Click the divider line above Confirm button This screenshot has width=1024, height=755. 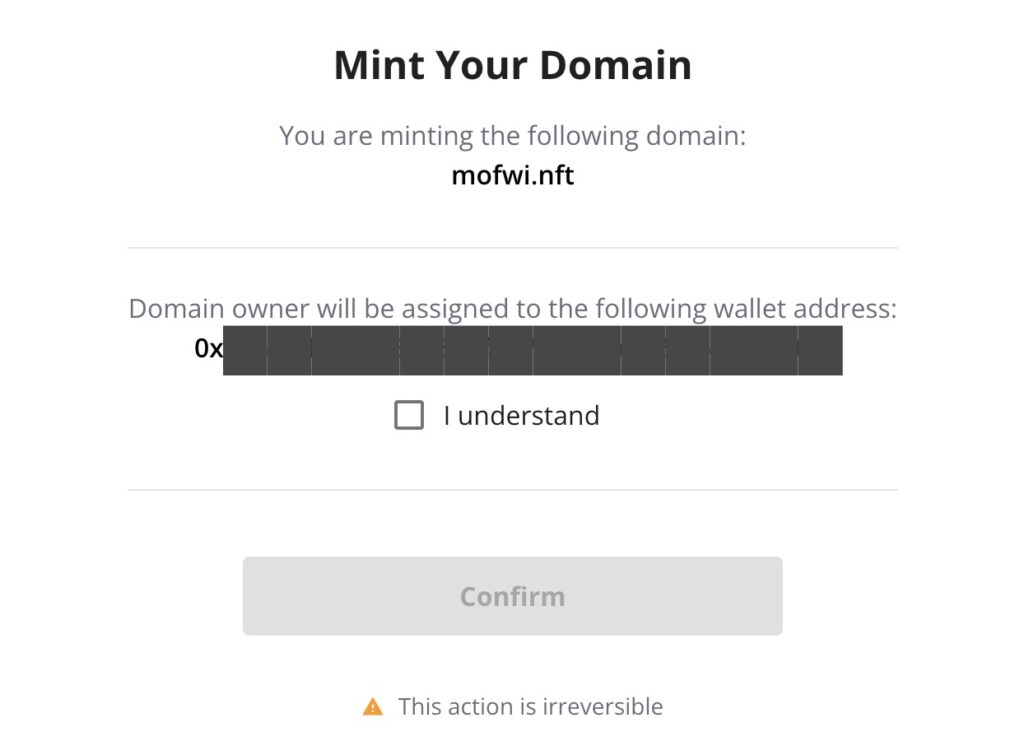pyautogui.click(x=513, y=489)
